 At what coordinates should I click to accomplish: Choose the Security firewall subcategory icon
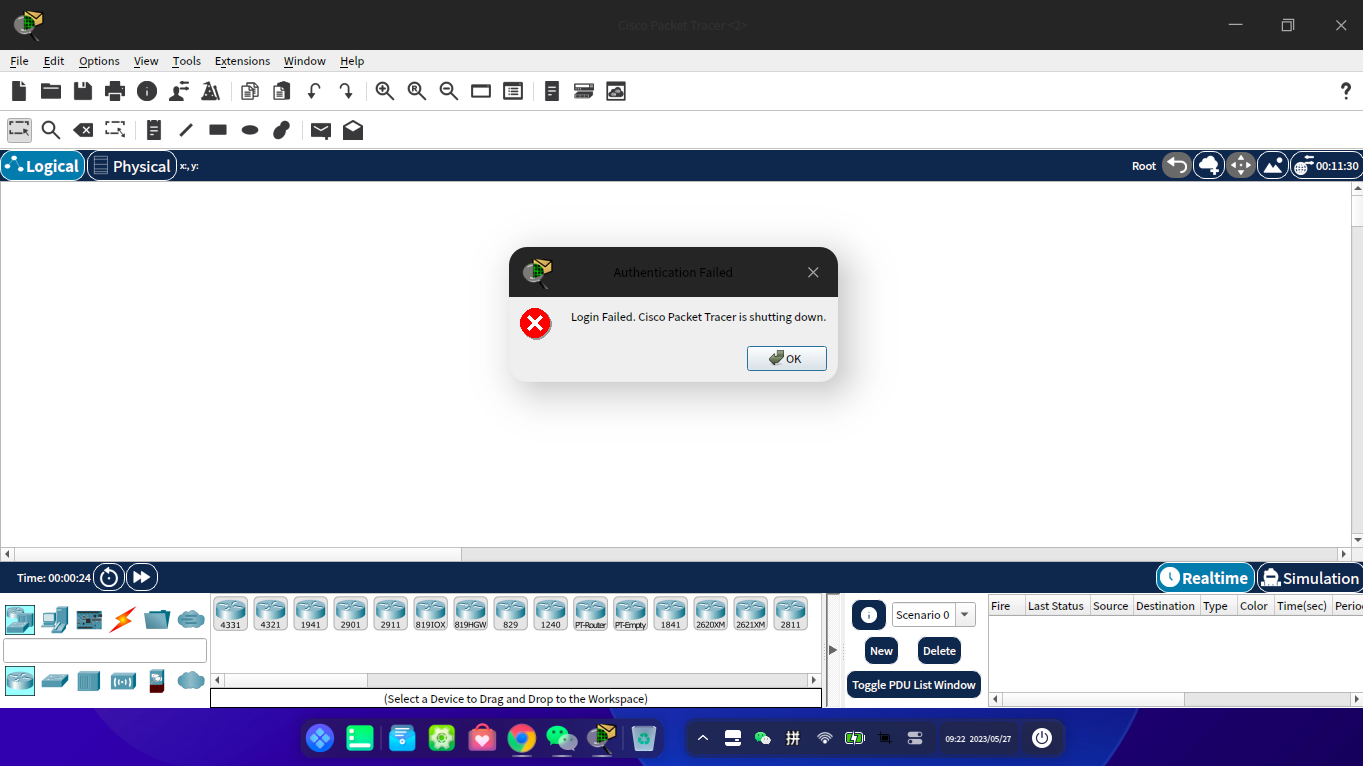coord(156,681)
